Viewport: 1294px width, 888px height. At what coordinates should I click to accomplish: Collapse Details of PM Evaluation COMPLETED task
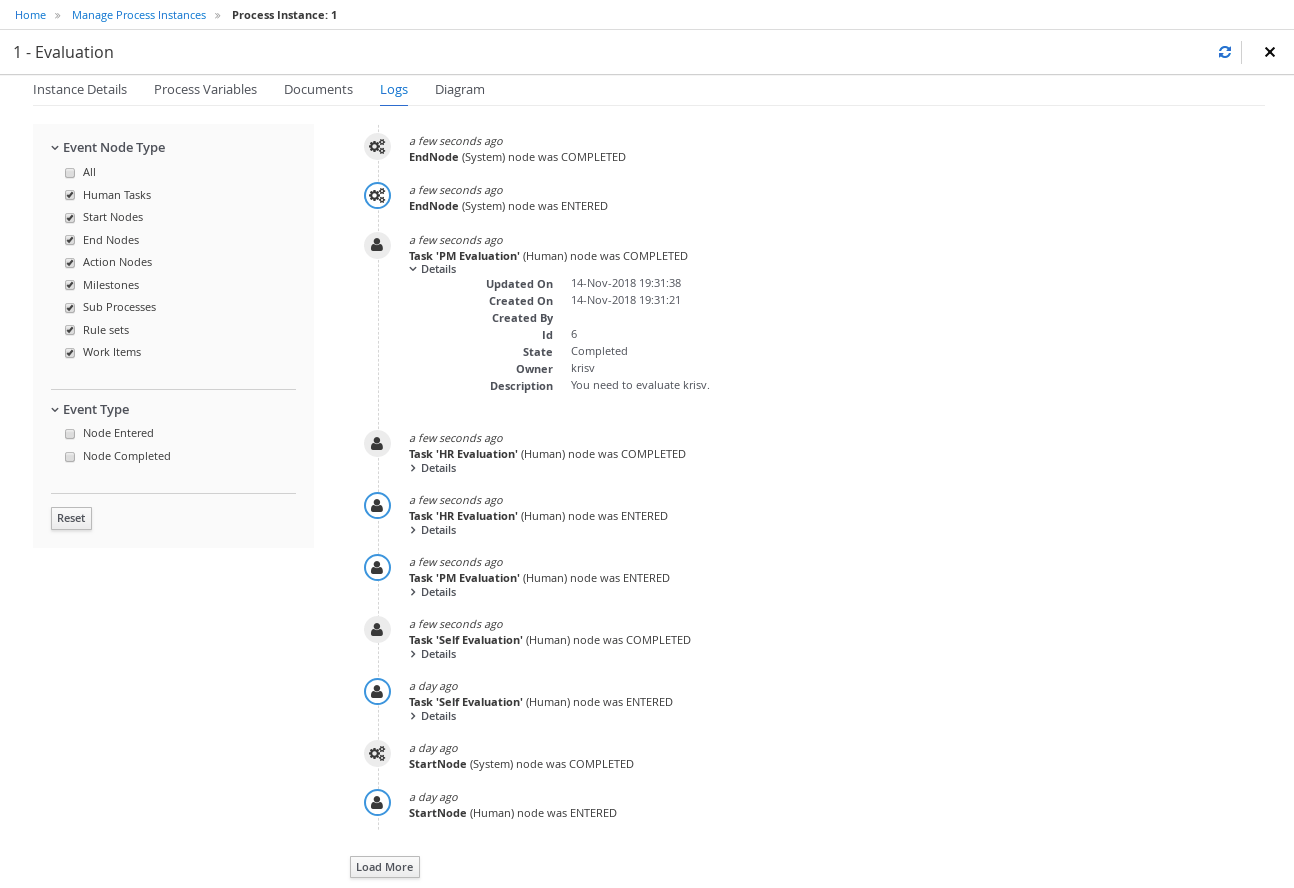pos(433,269)
